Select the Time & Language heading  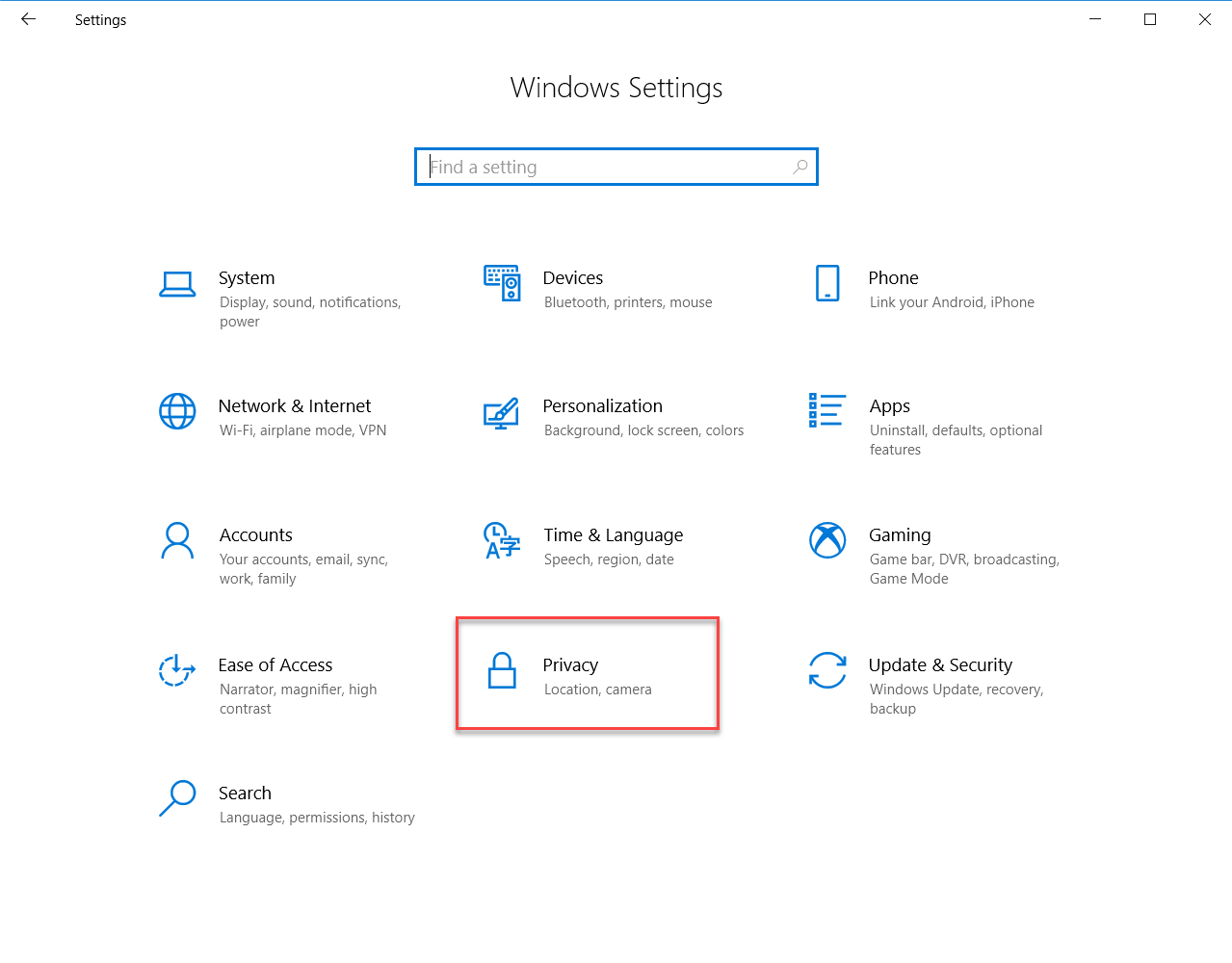pyautogui.click(x=614, y=535)
